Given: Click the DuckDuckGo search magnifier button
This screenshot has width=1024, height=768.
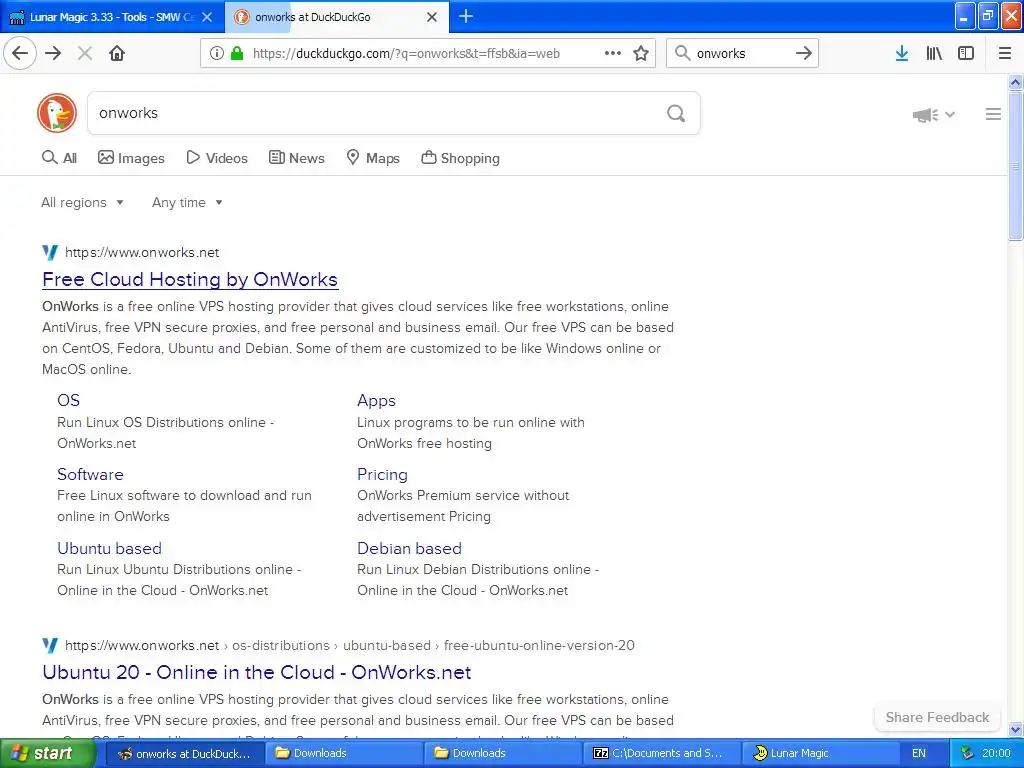Looking at the screenshot, I should [x=676, y=113].
